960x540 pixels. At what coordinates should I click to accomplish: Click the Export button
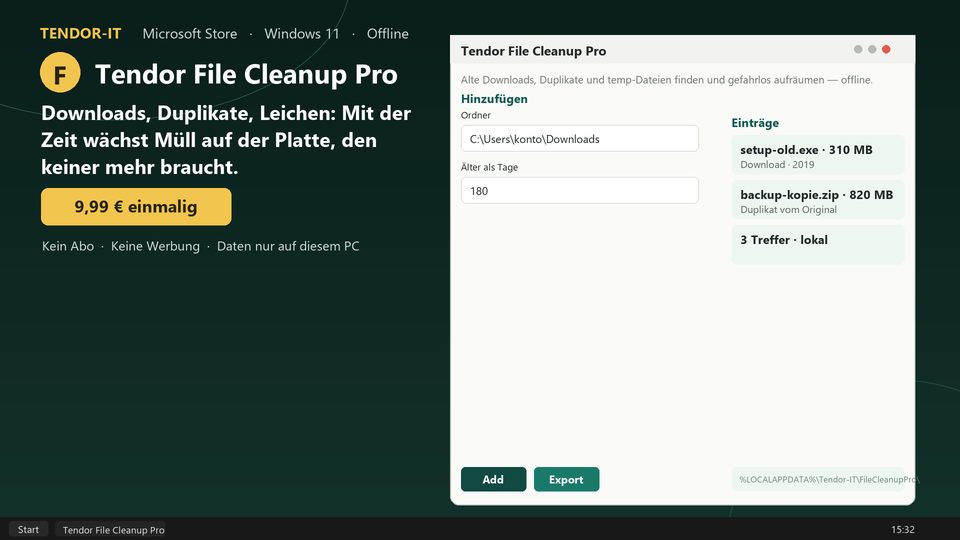pos(566,479)
